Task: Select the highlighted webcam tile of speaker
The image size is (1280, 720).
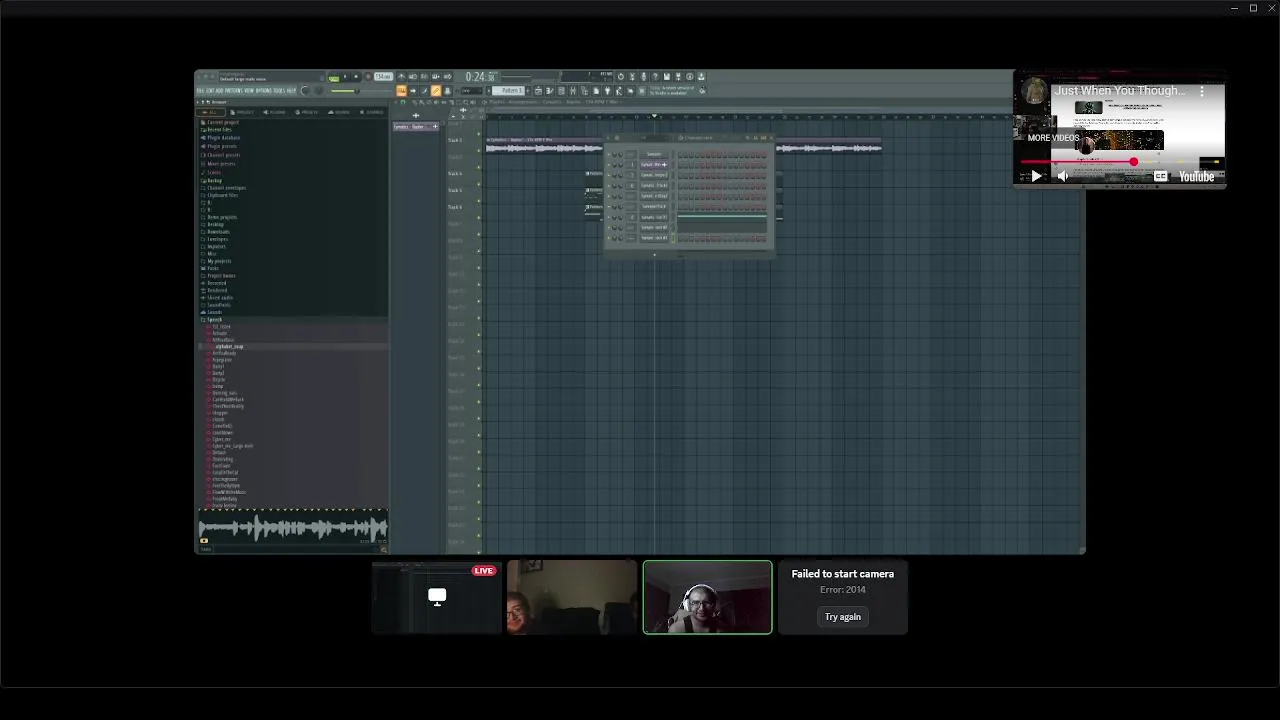Action: [707, 597]
